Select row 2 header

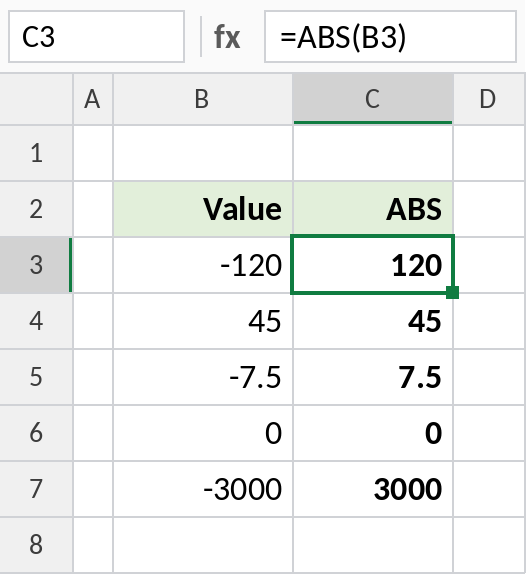coord(36,209)
